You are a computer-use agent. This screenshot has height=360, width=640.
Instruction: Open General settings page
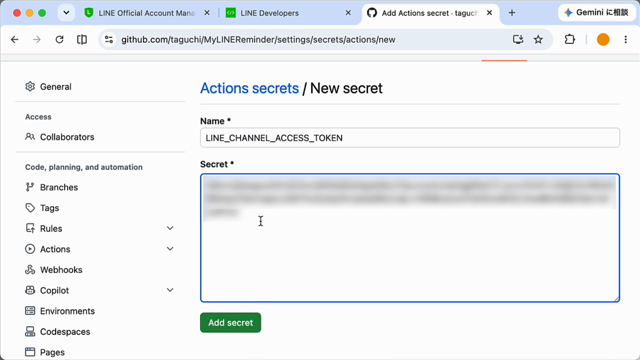[x=56, y=87]
